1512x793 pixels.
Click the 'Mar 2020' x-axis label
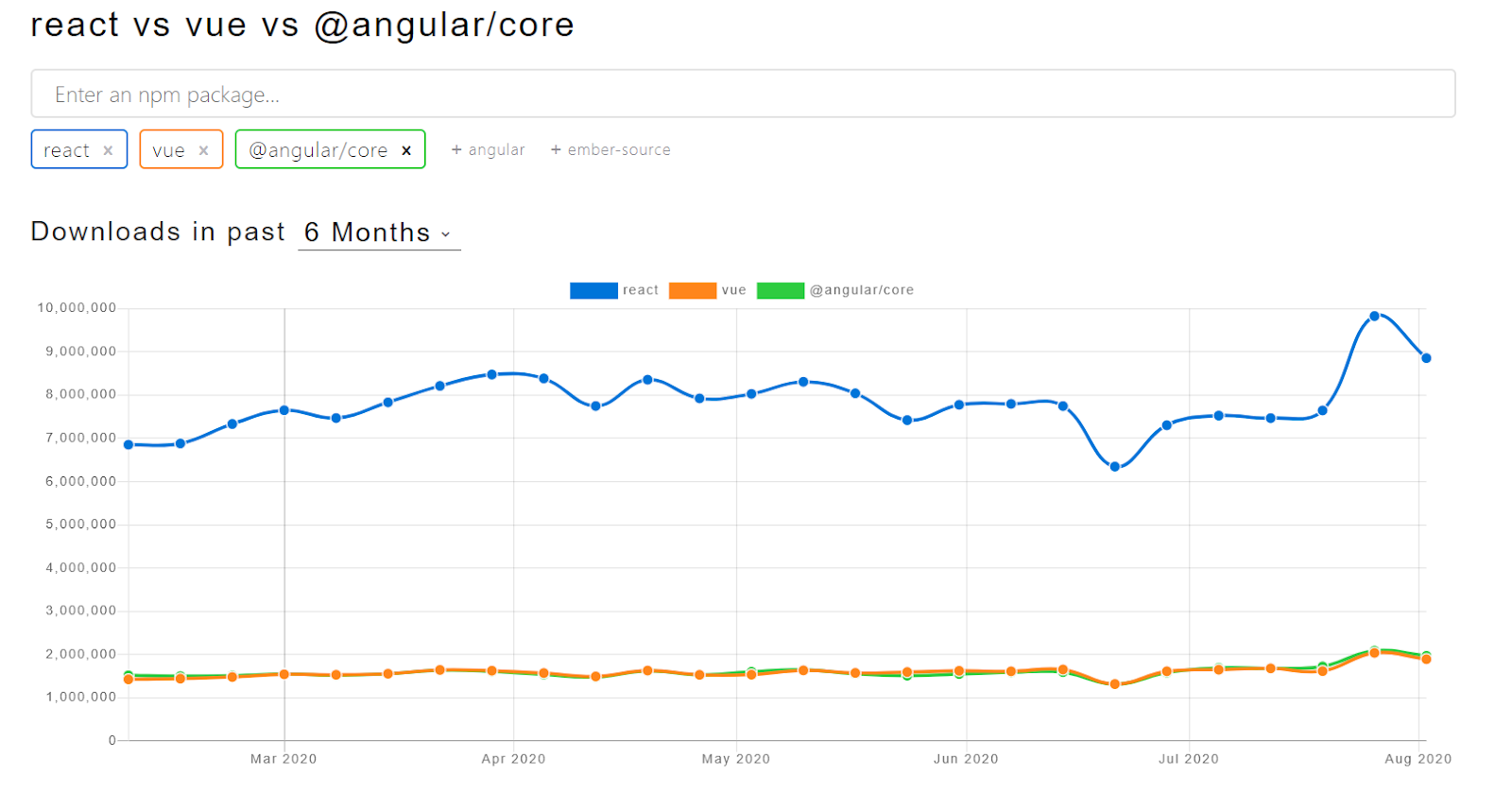283,759
